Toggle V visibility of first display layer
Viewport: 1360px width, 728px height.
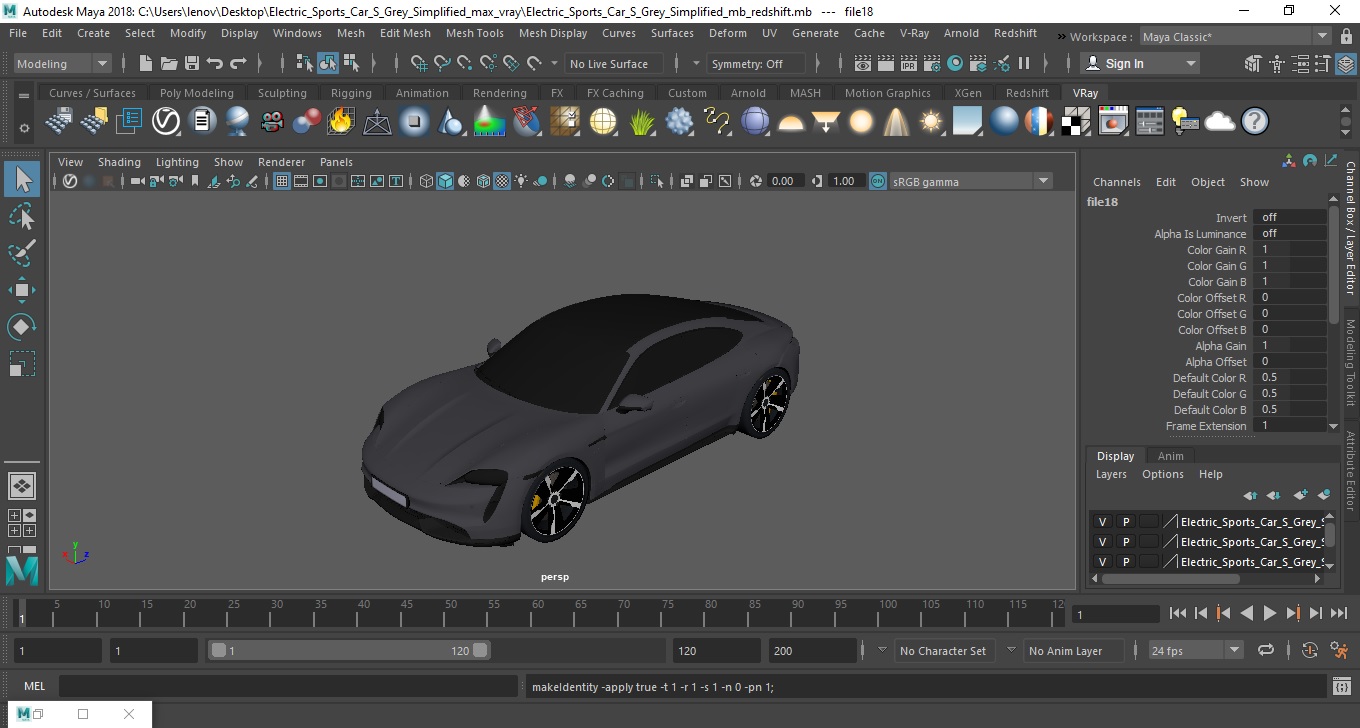coord(1102,522)
